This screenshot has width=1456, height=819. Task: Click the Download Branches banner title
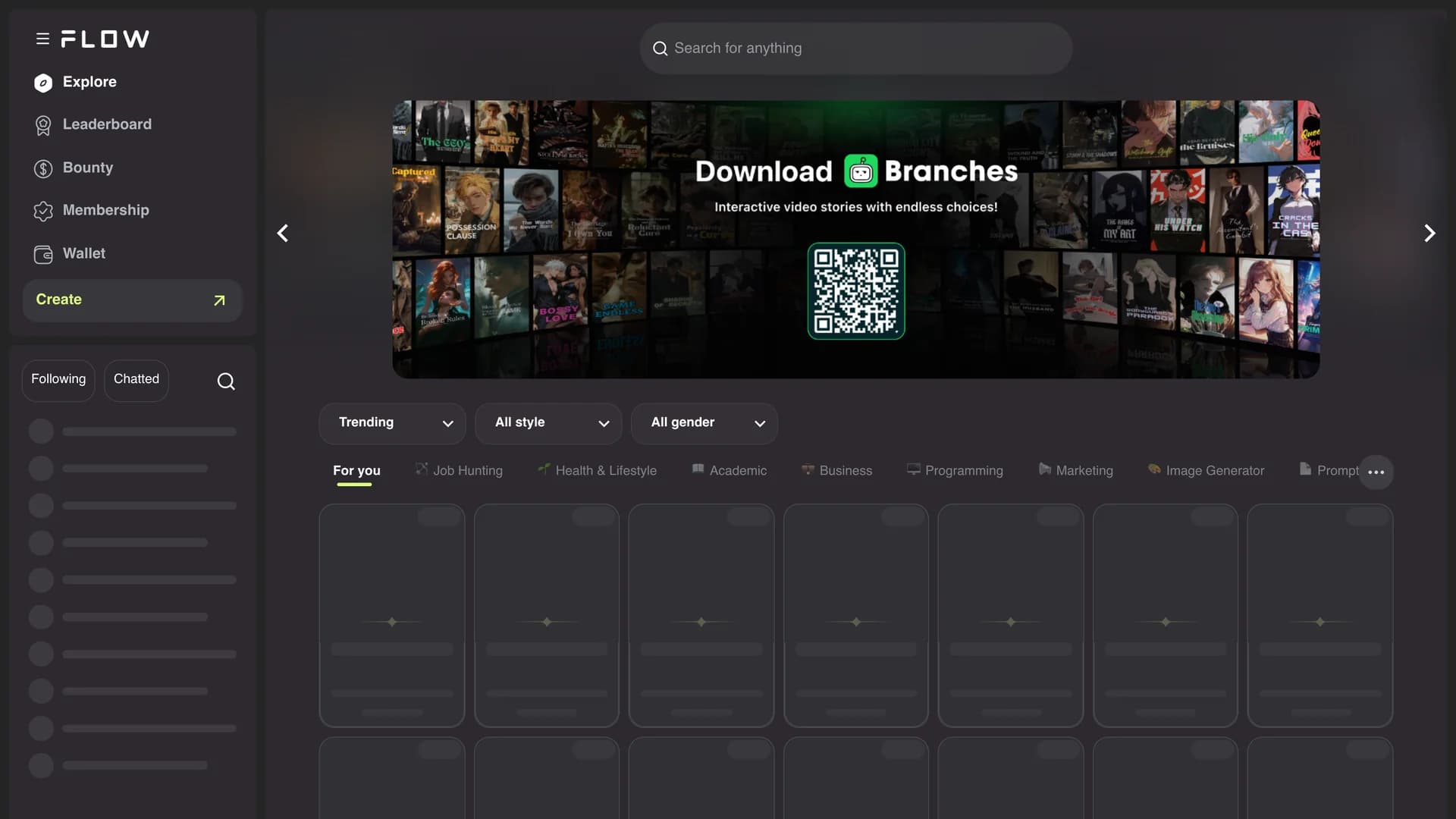pyautogui.click(x=856, y=172)
